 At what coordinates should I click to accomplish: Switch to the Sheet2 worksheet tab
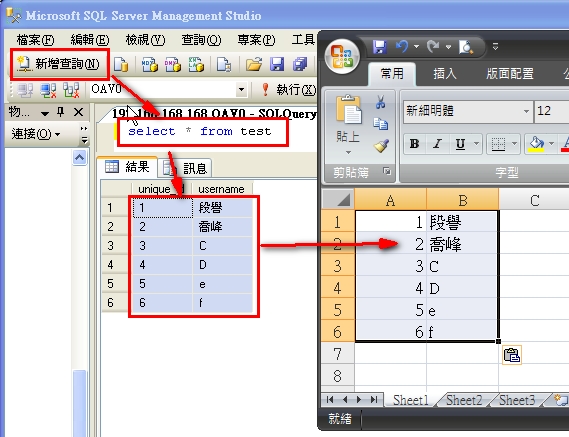(x=464, y=400)
